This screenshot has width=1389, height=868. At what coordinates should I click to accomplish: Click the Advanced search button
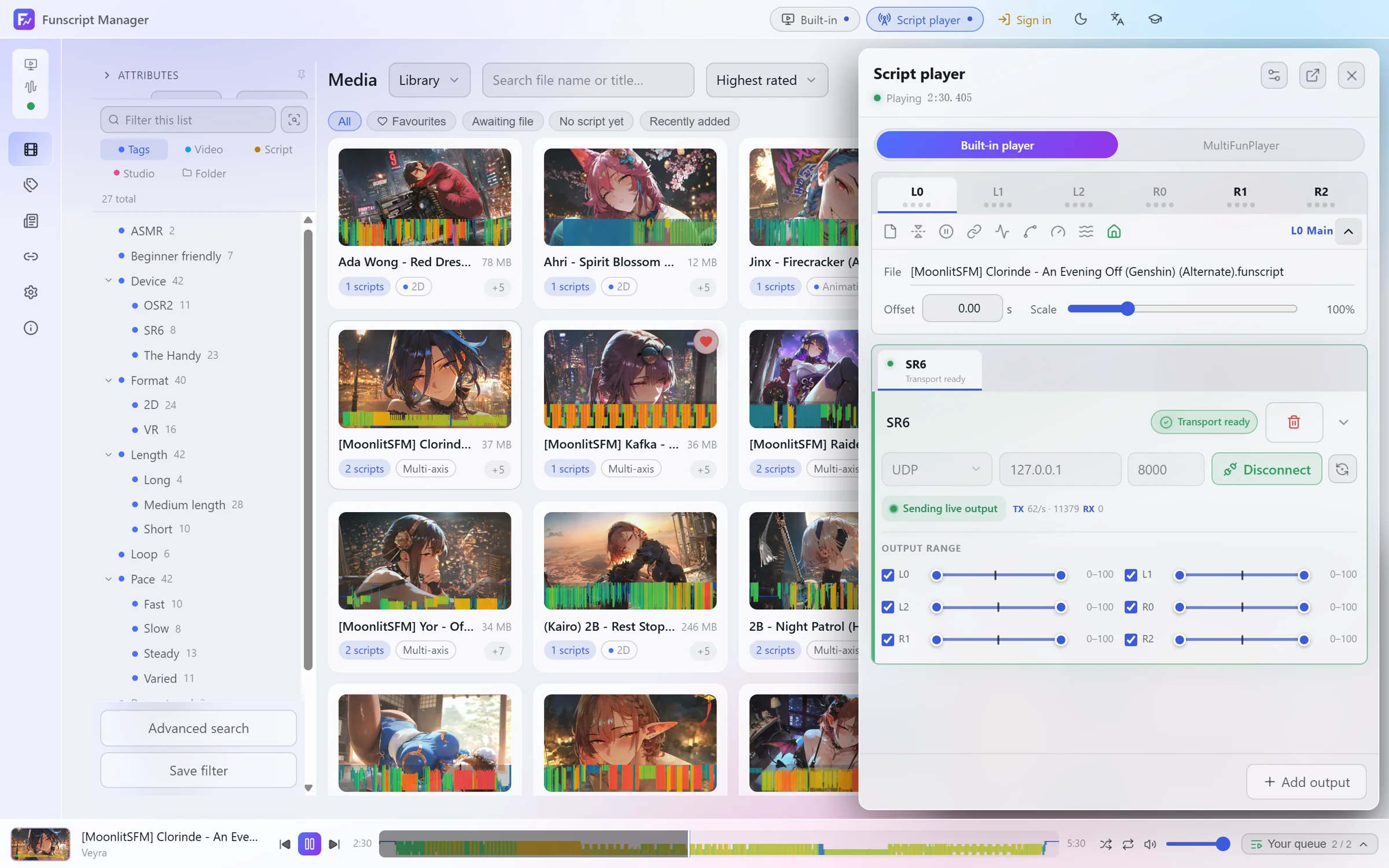pos(199,728)
